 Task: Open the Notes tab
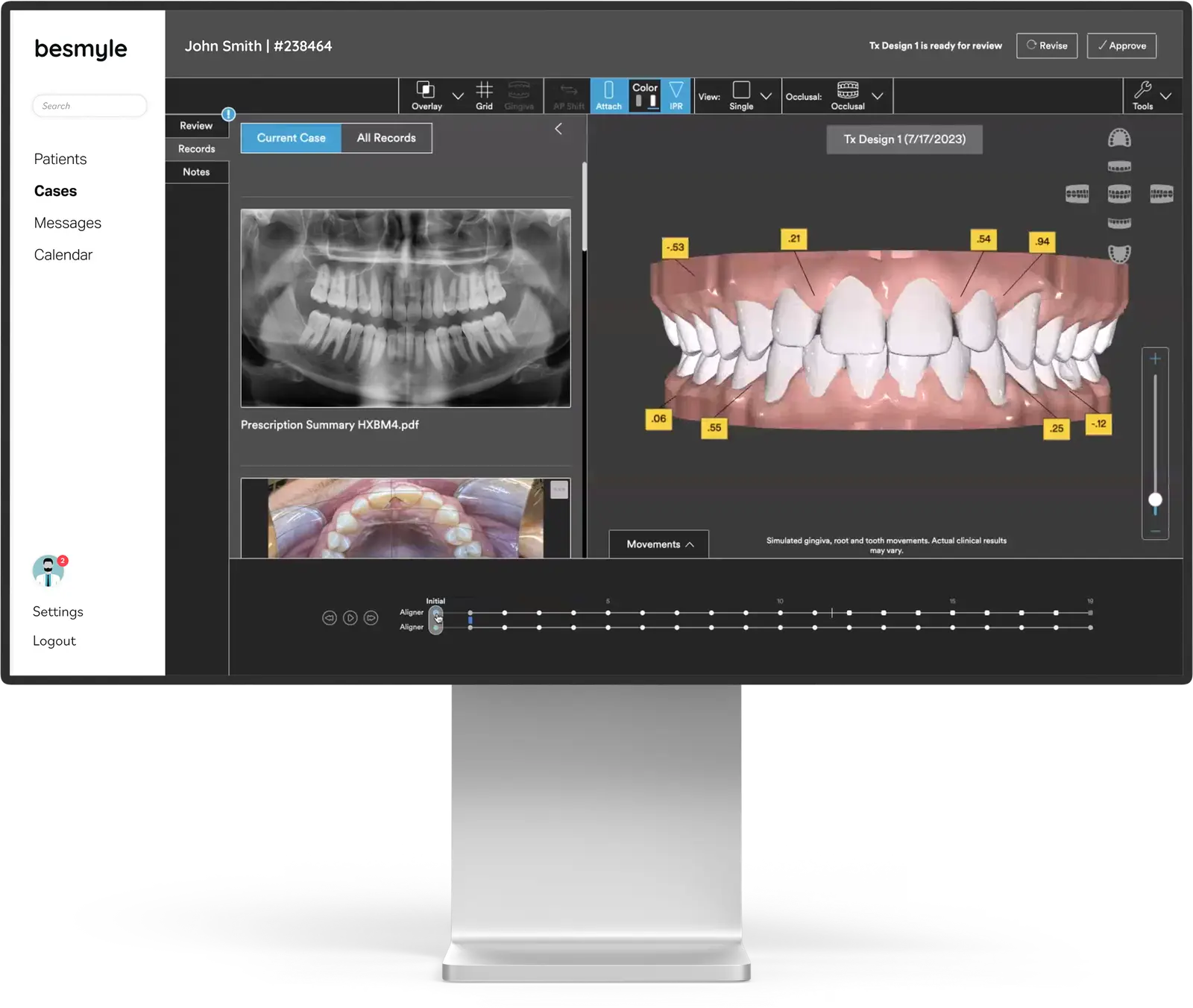196,171
